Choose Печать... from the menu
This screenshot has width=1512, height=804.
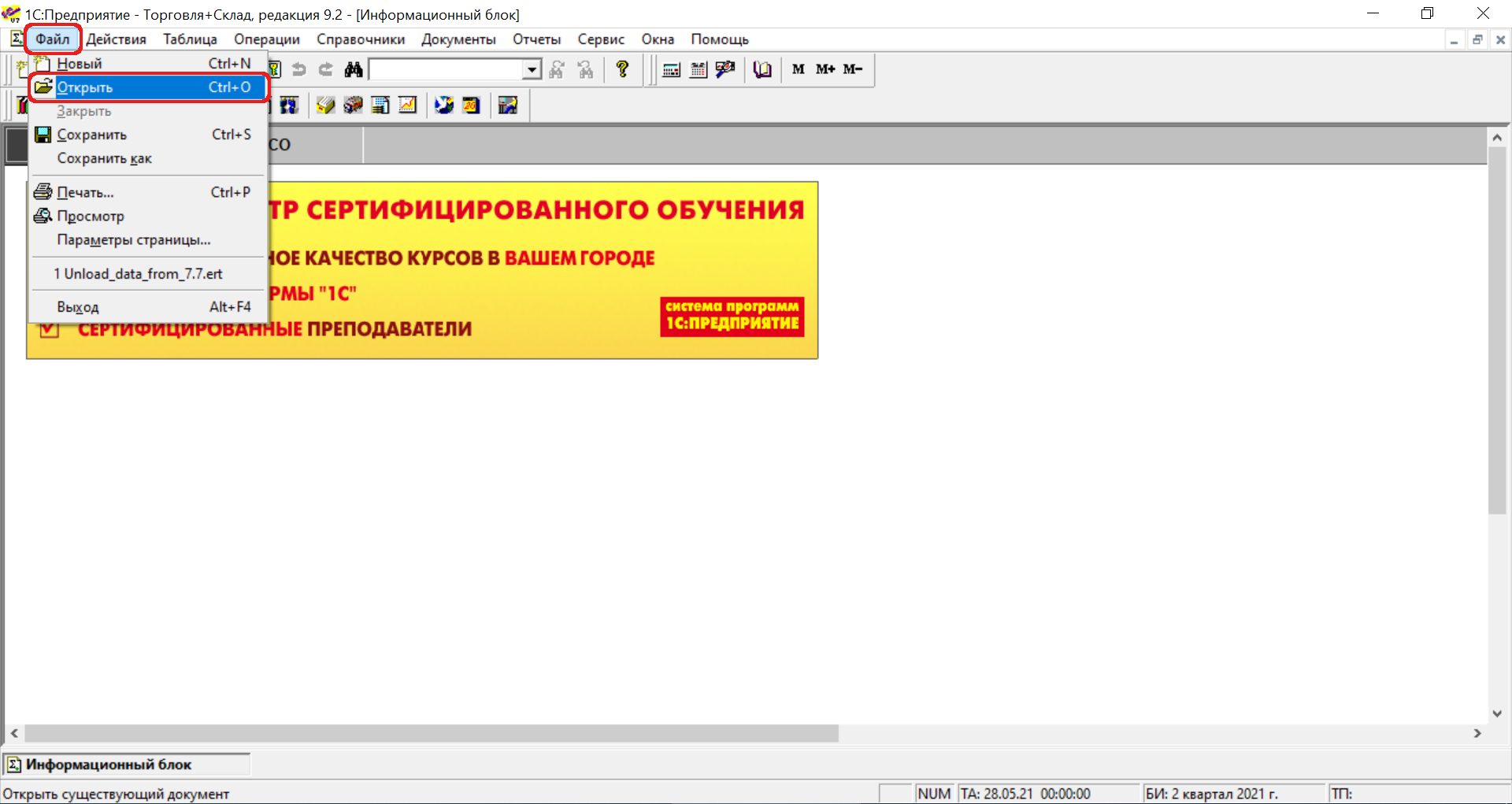149,192
